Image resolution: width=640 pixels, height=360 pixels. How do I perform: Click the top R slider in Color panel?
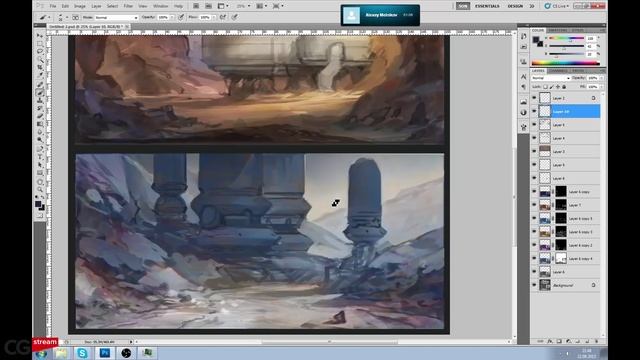[x=567, y=38]
